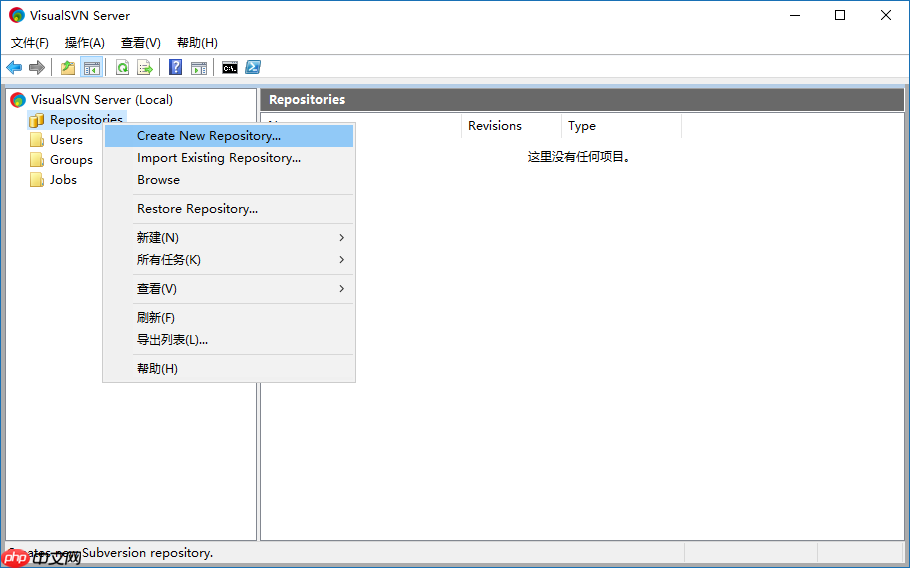This screenshot has width=910, height=568.
Task: Choose Create New Repository... from context menu
Action: click(229, 136)
